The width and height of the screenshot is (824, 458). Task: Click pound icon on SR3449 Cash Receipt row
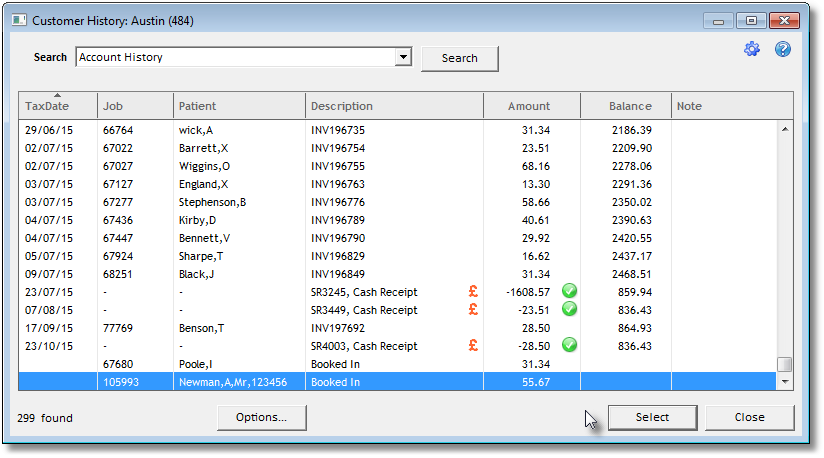coord(473,310)
